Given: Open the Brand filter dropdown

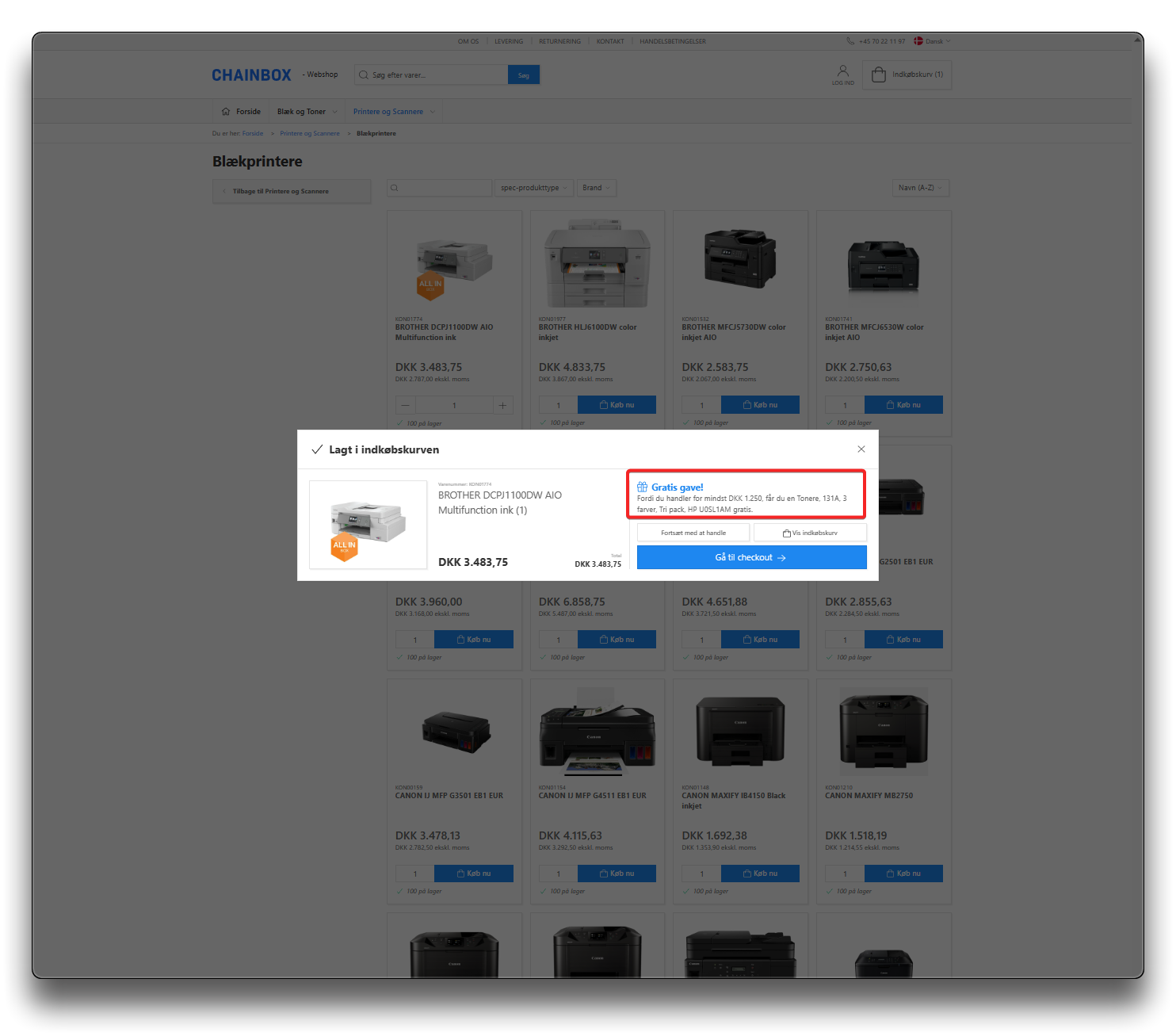Looking at the screenshot, I should [596, 188].
